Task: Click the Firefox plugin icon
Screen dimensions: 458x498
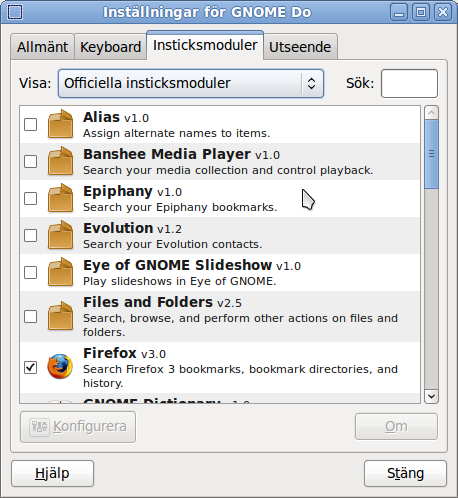Action: (x=60, y=367)
